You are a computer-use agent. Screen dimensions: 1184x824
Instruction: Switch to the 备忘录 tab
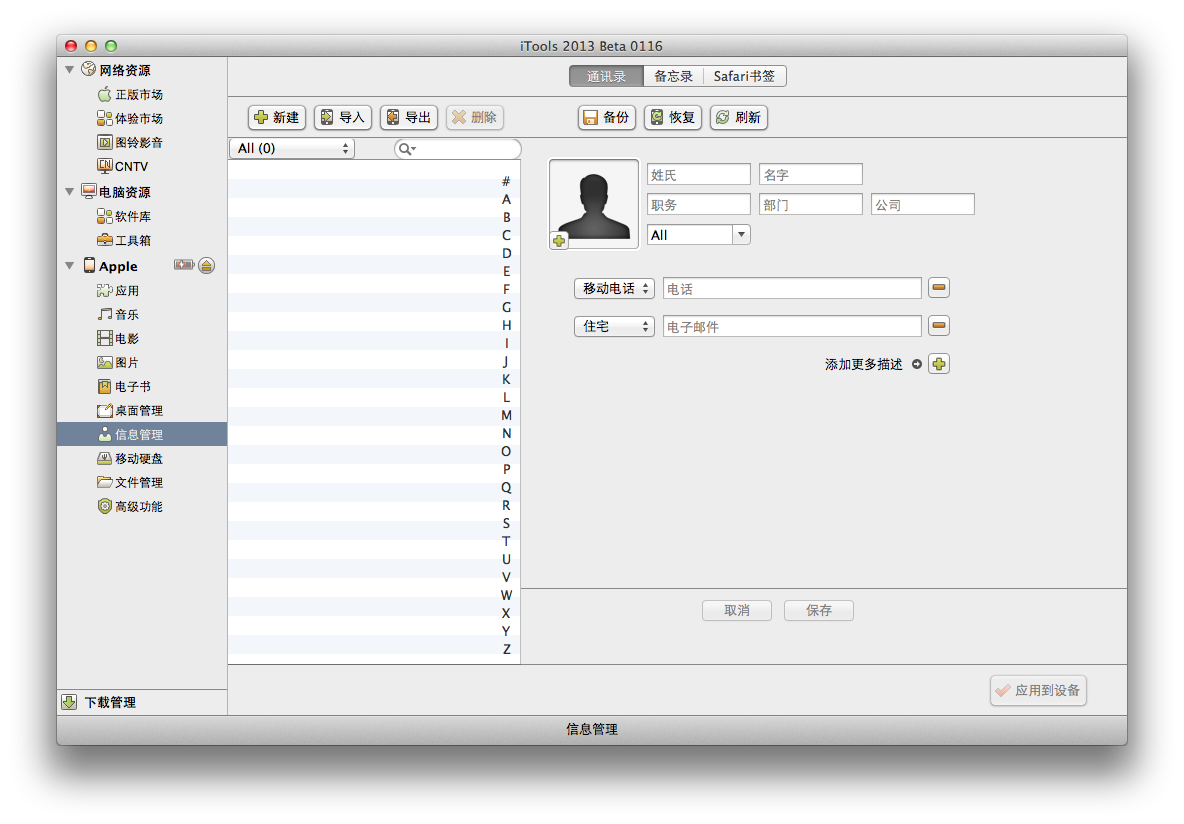673,76
